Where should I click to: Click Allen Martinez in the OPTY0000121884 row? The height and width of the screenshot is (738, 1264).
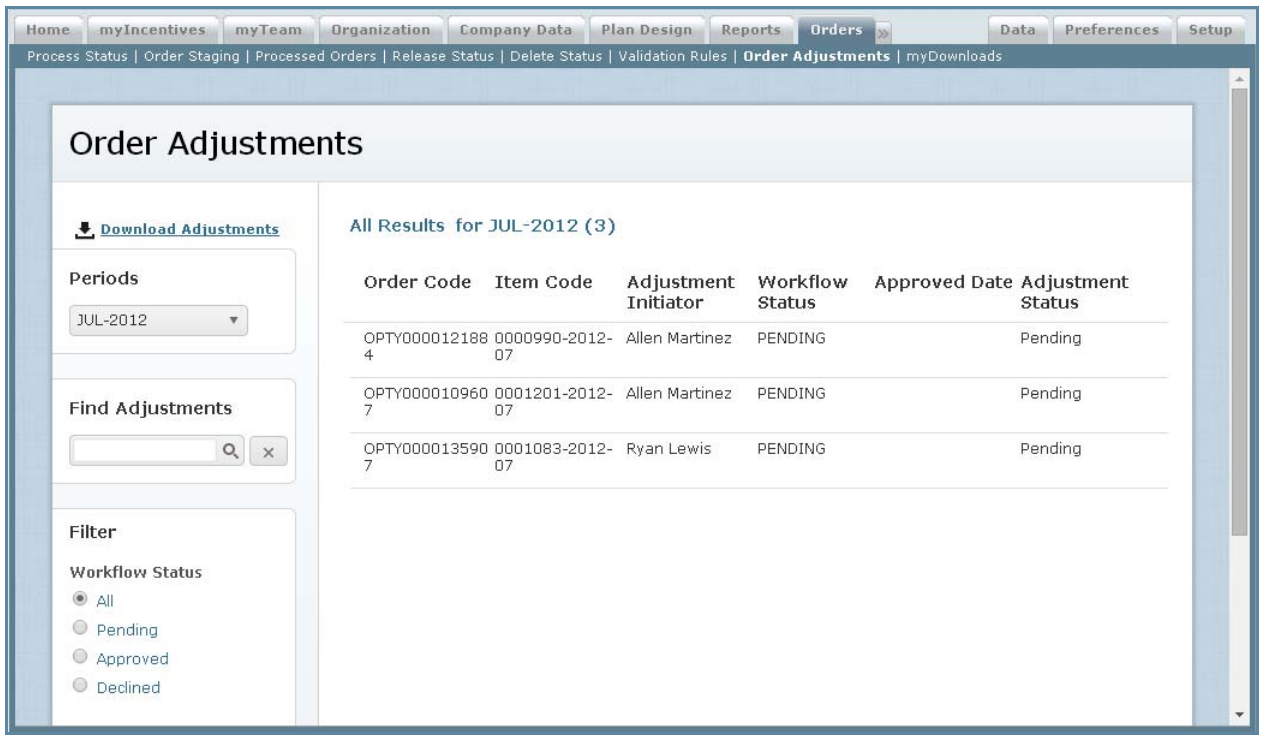coord(679,339)
